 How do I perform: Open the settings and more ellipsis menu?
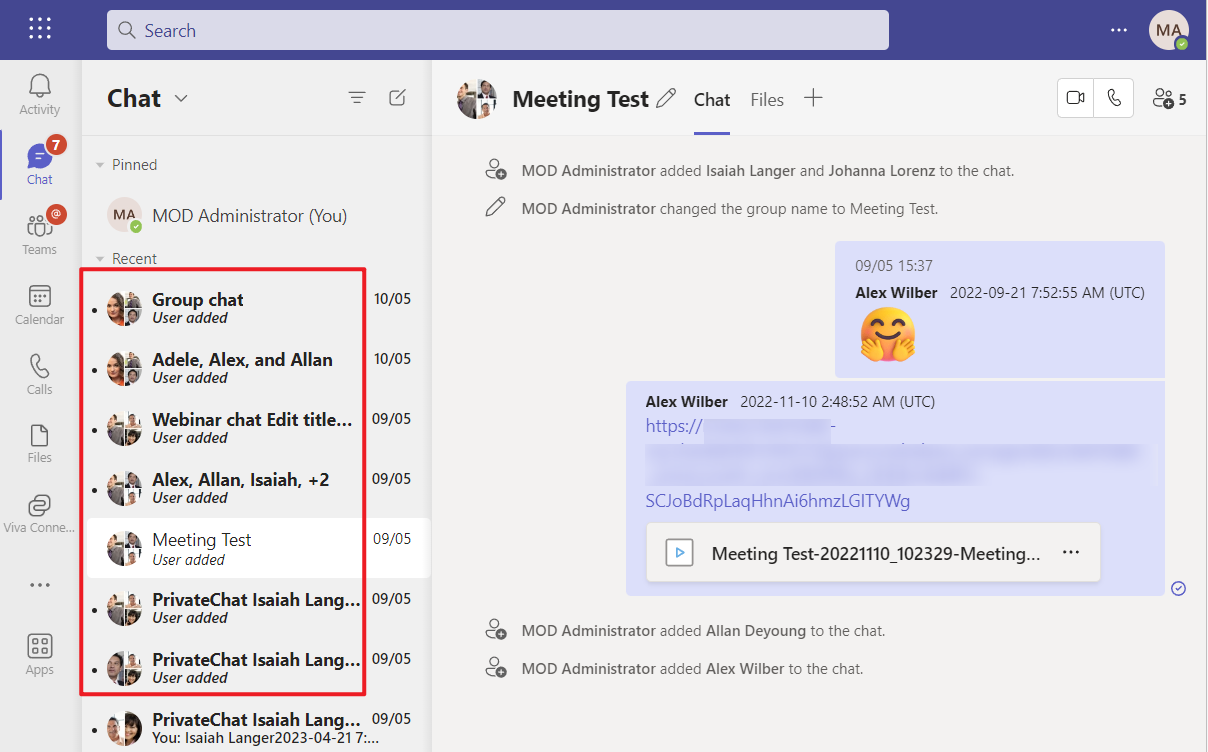click(1119, 30)
